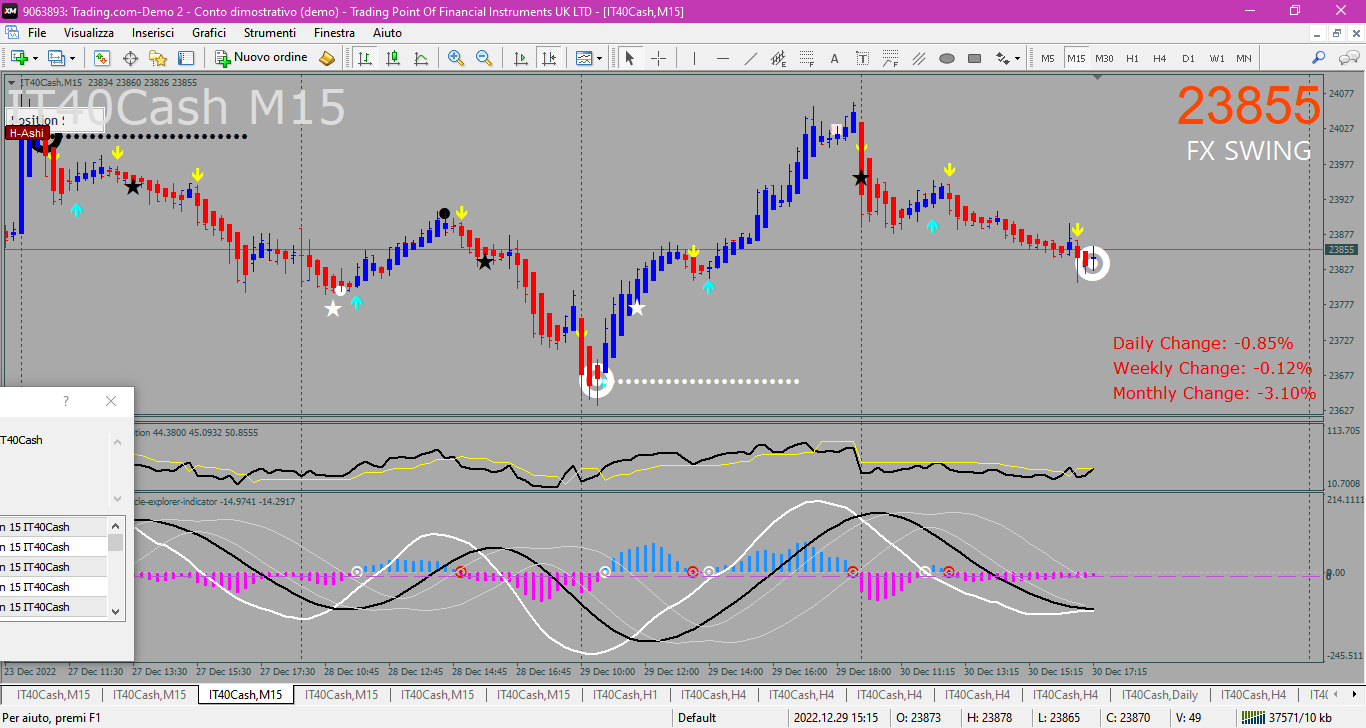
Task: Open MetaEditor yellow book icon
Action: click(x=327, y=58)
